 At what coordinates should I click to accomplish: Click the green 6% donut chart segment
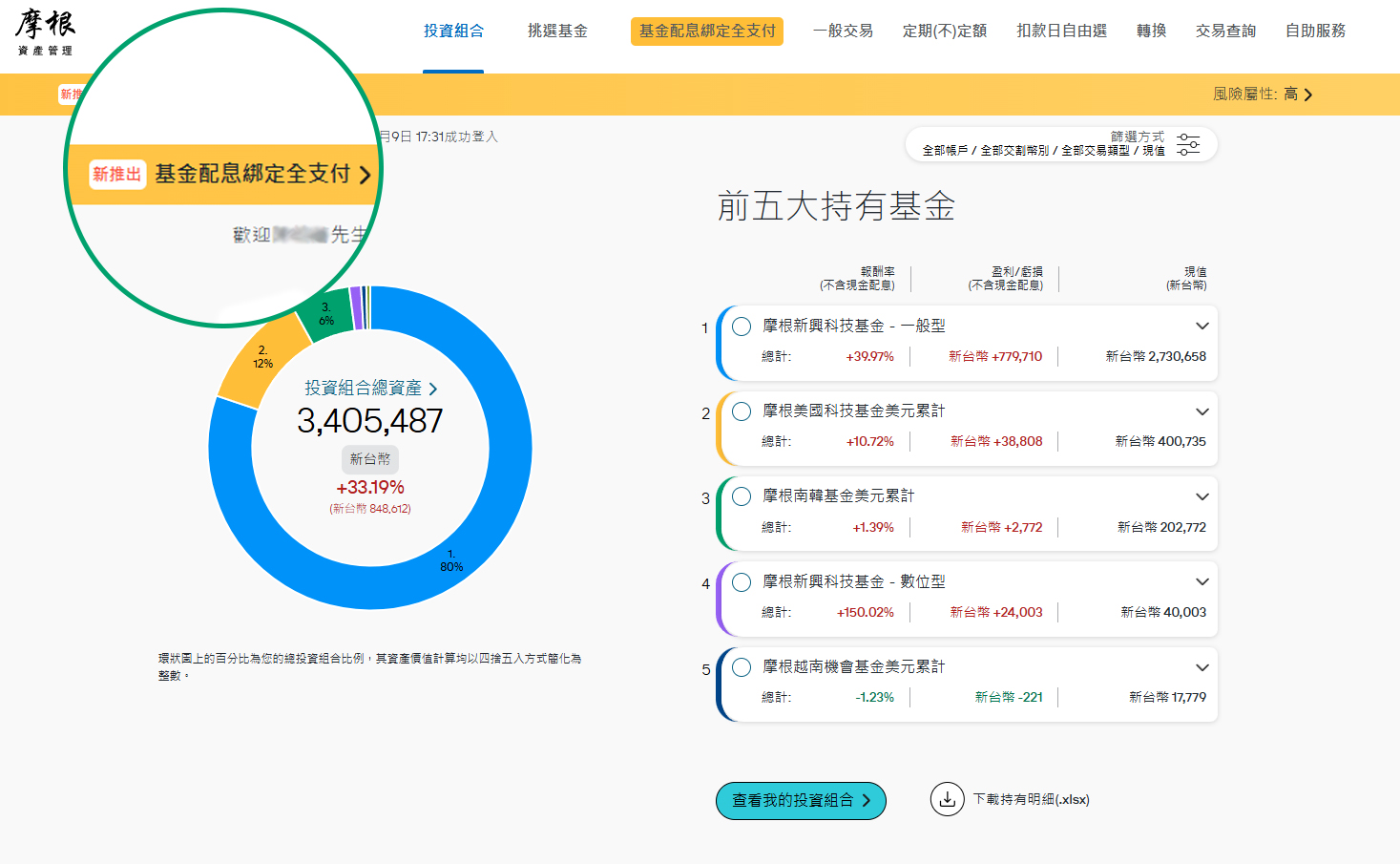[x=328, y=314]
